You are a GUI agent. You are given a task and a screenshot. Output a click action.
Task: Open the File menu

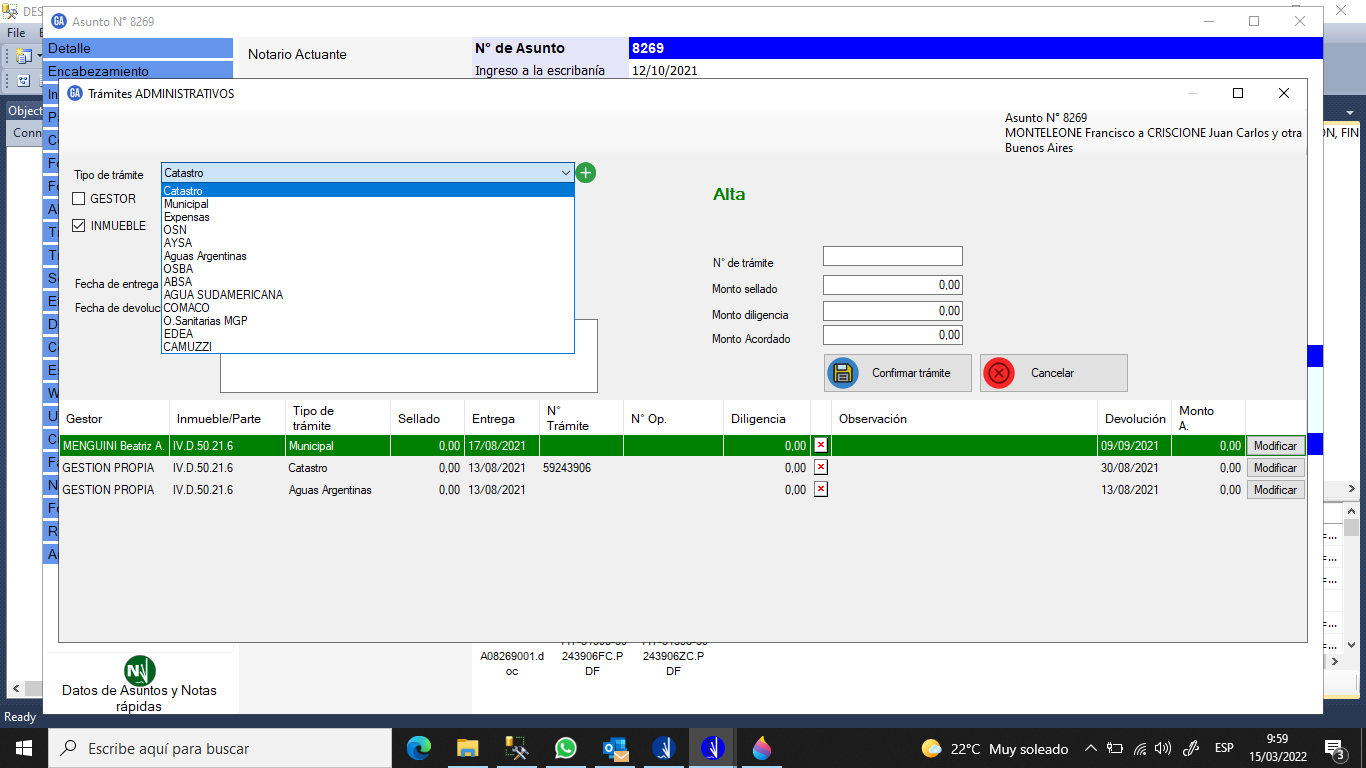16,33
